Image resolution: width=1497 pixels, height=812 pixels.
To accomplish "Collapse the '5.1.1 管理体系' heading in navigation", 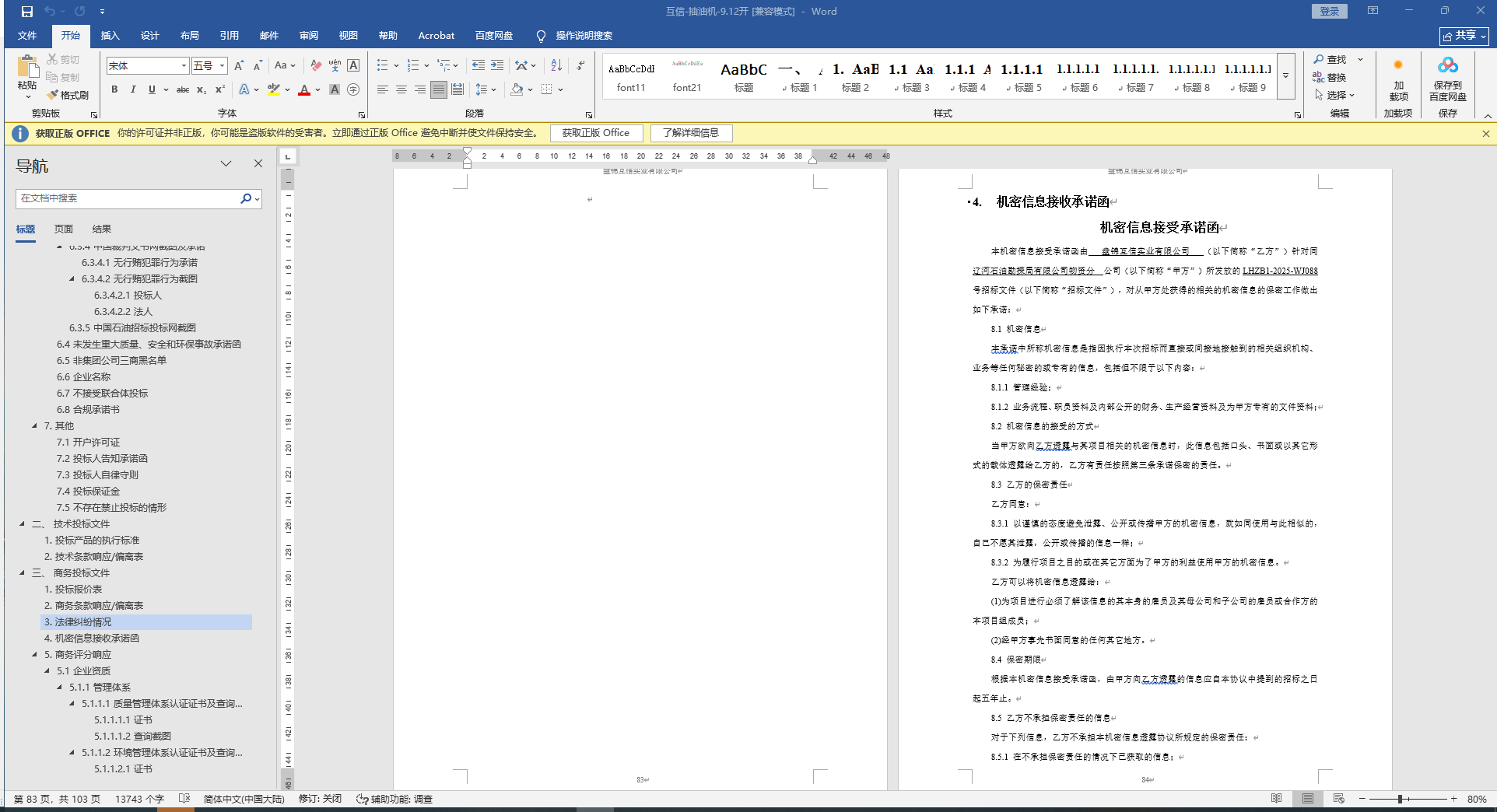I will 60,688.
